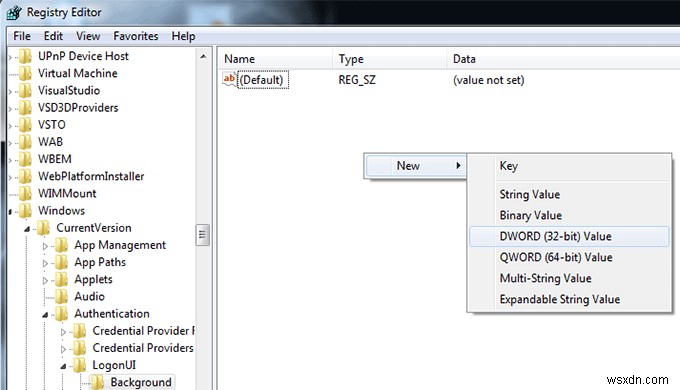Click the VisualStudio folder icon

tap(26, 91)
